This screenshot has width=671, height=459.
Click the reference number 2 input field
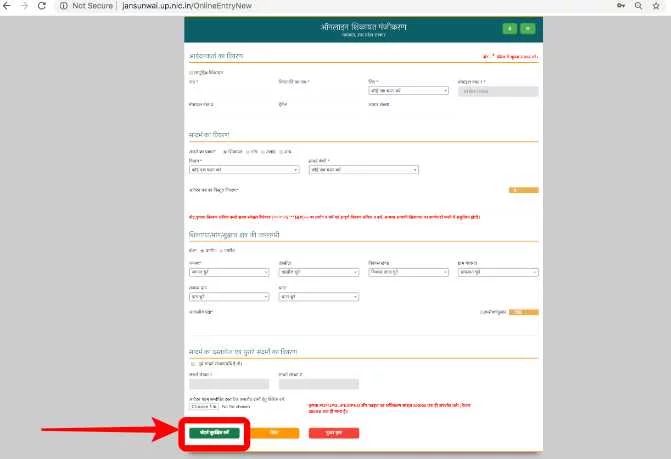pyautogui.click(x=319, y=384)
